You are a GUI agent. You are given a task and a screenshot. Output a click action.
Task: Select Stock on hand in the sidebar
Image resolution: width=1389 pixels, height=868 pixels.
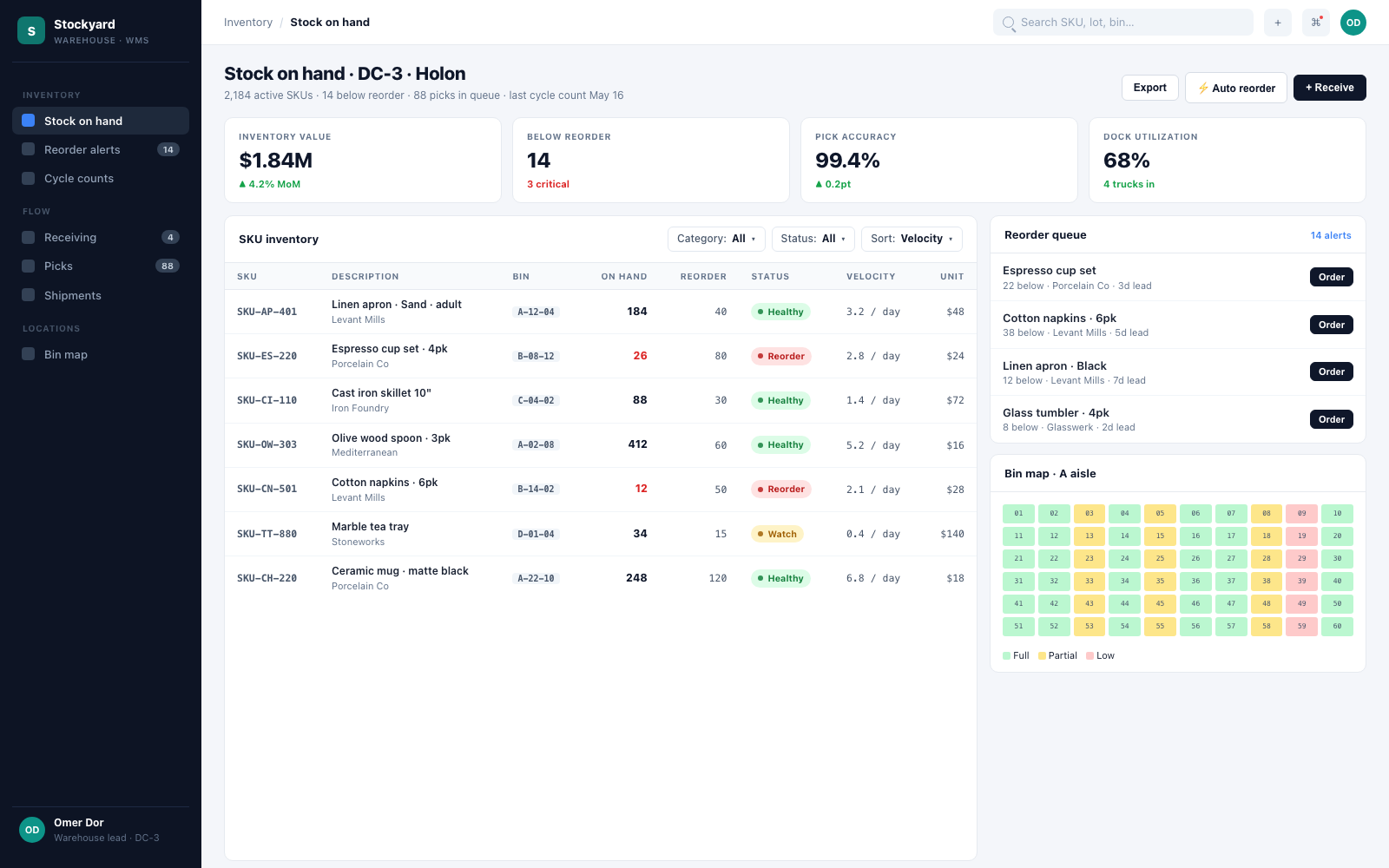click(x=101, y=121)
